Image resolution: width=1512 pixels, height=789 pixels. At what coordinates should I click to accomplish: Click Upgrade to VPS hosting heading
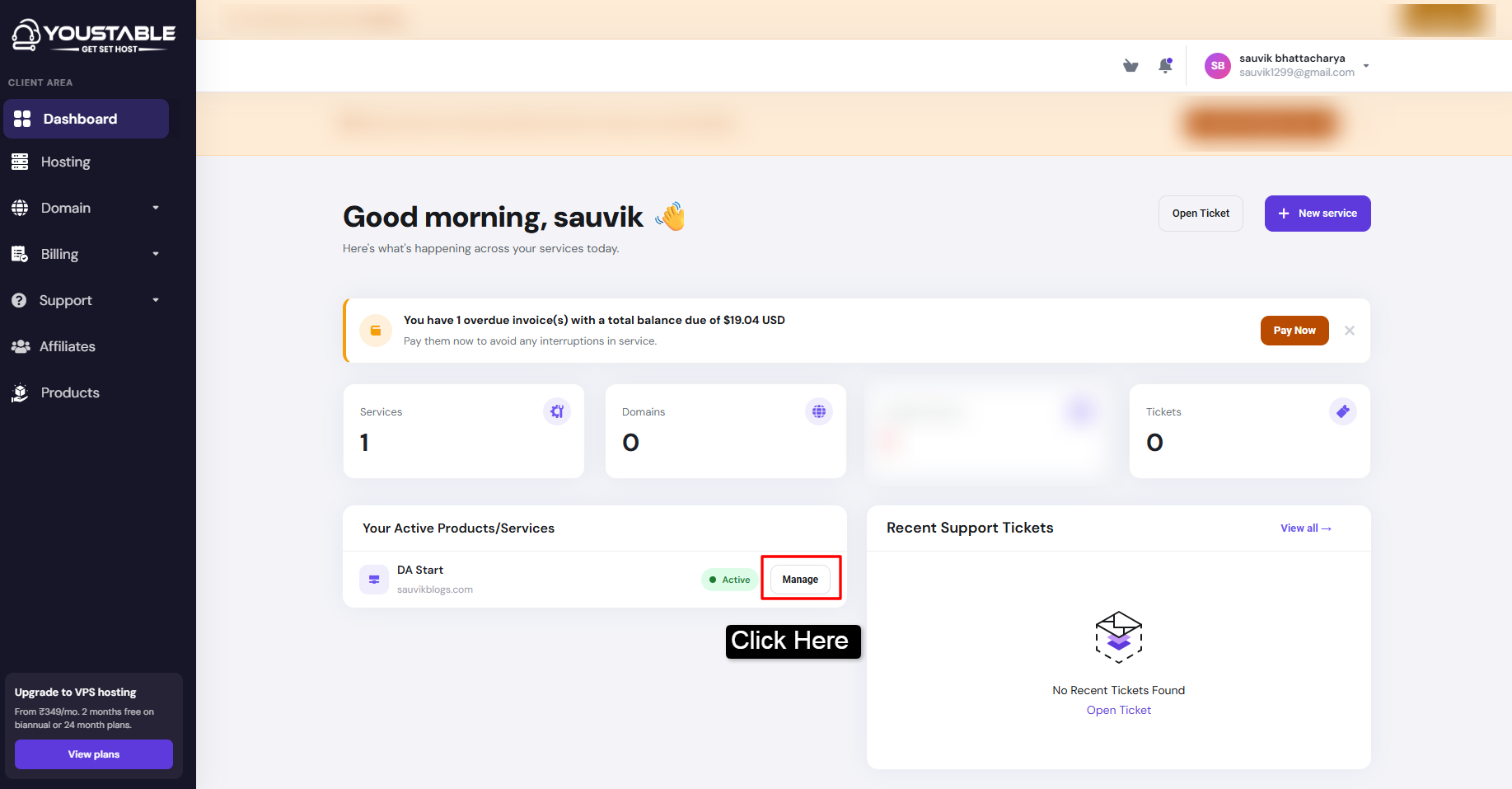(76, 693)
